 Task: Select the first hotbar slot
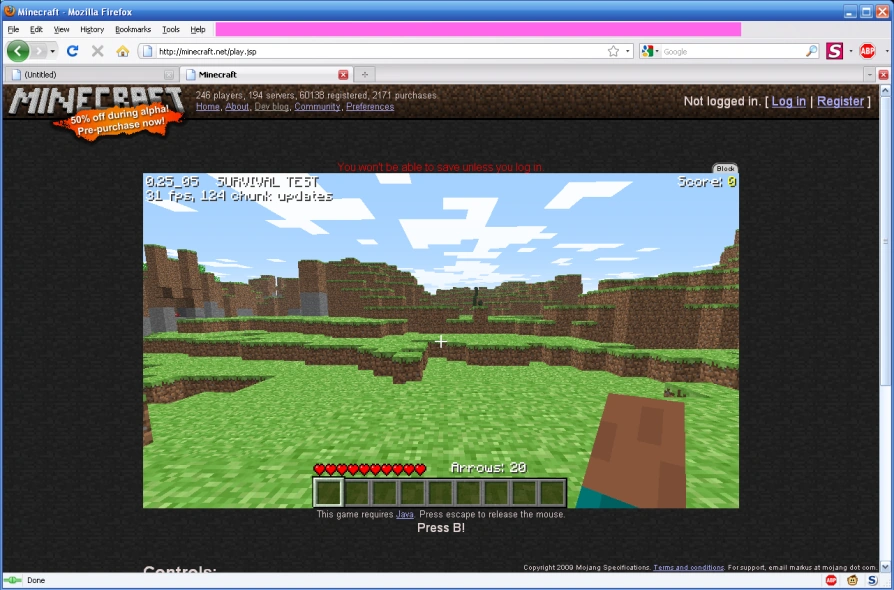pyautogui.click(x=328, y=493)
